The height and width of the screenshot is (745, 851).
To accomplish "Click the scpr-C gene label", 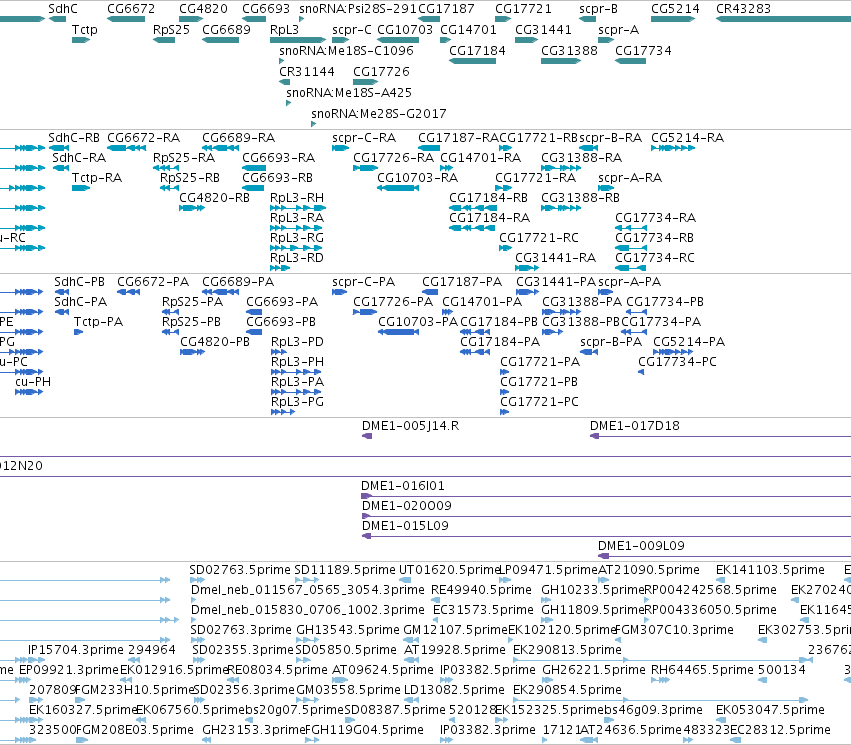I will [x=352, y=29].
